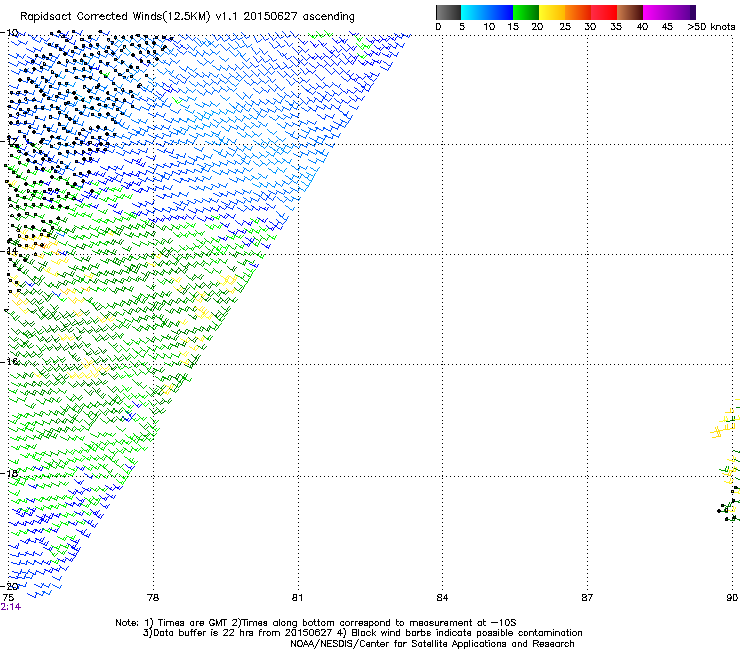Viewport: 740px width, 650px height.
Task: Click the green 15-20 knots color swatch
Action: [526, 12]
